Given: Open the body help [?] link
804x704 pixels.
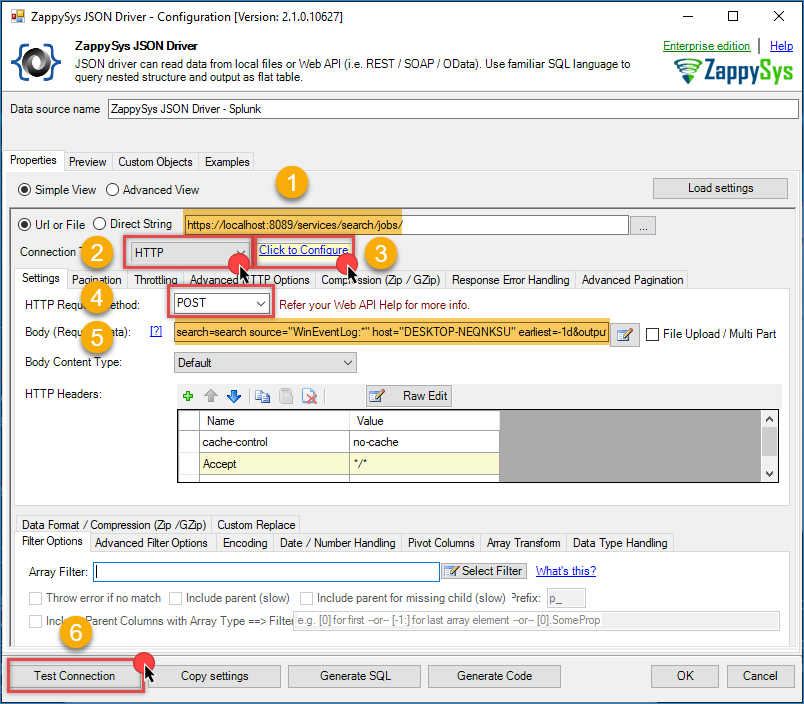Looking at the screenshot, I should point(156,332).
